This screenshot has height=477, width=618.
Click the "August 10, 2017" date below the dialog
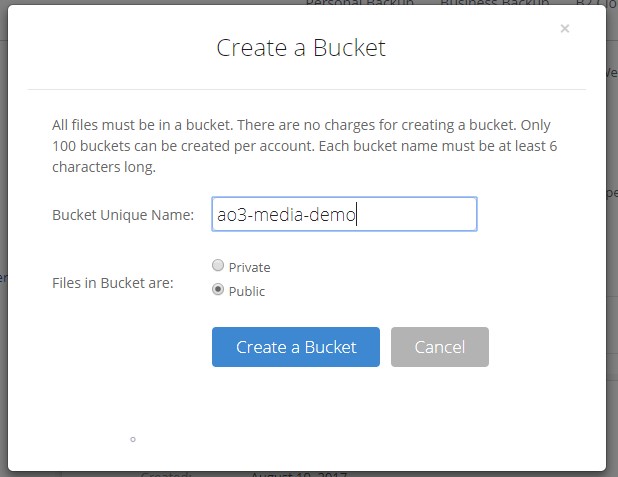297,474
